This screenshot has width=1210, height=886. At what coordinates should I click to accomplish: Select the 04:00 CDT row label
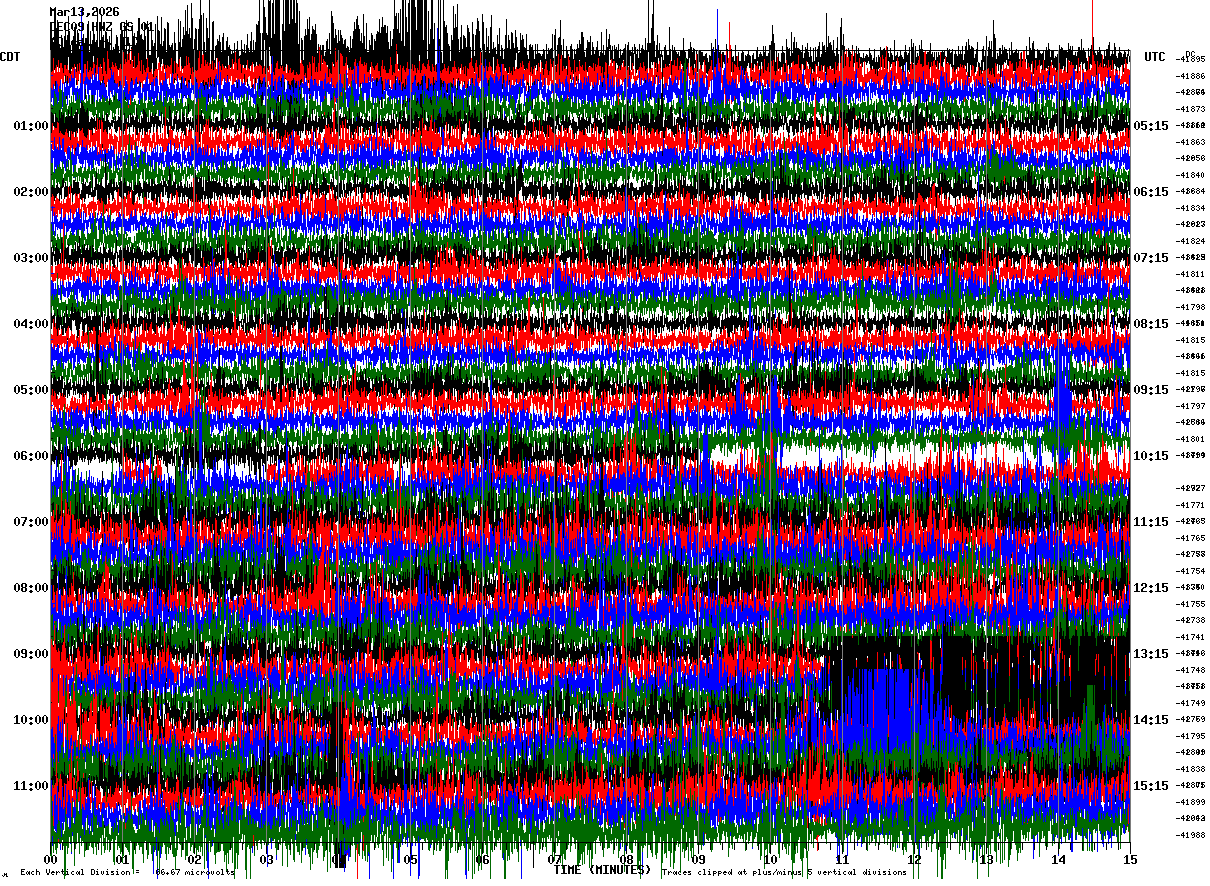pyautogui.click(x=30, y=324)
